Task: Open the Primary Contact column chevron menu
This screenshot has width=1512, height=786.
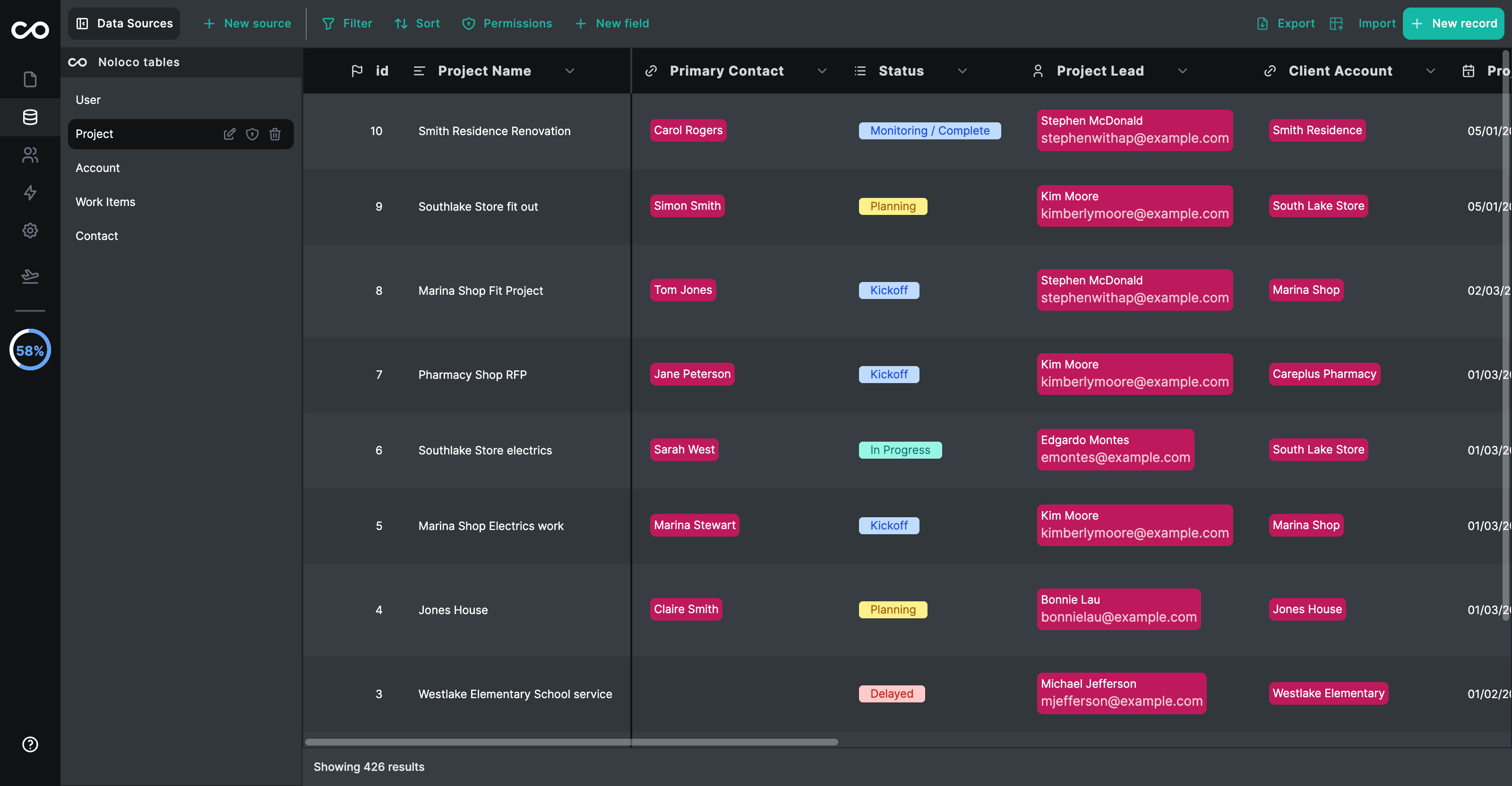Action: [x=822, y=71]
